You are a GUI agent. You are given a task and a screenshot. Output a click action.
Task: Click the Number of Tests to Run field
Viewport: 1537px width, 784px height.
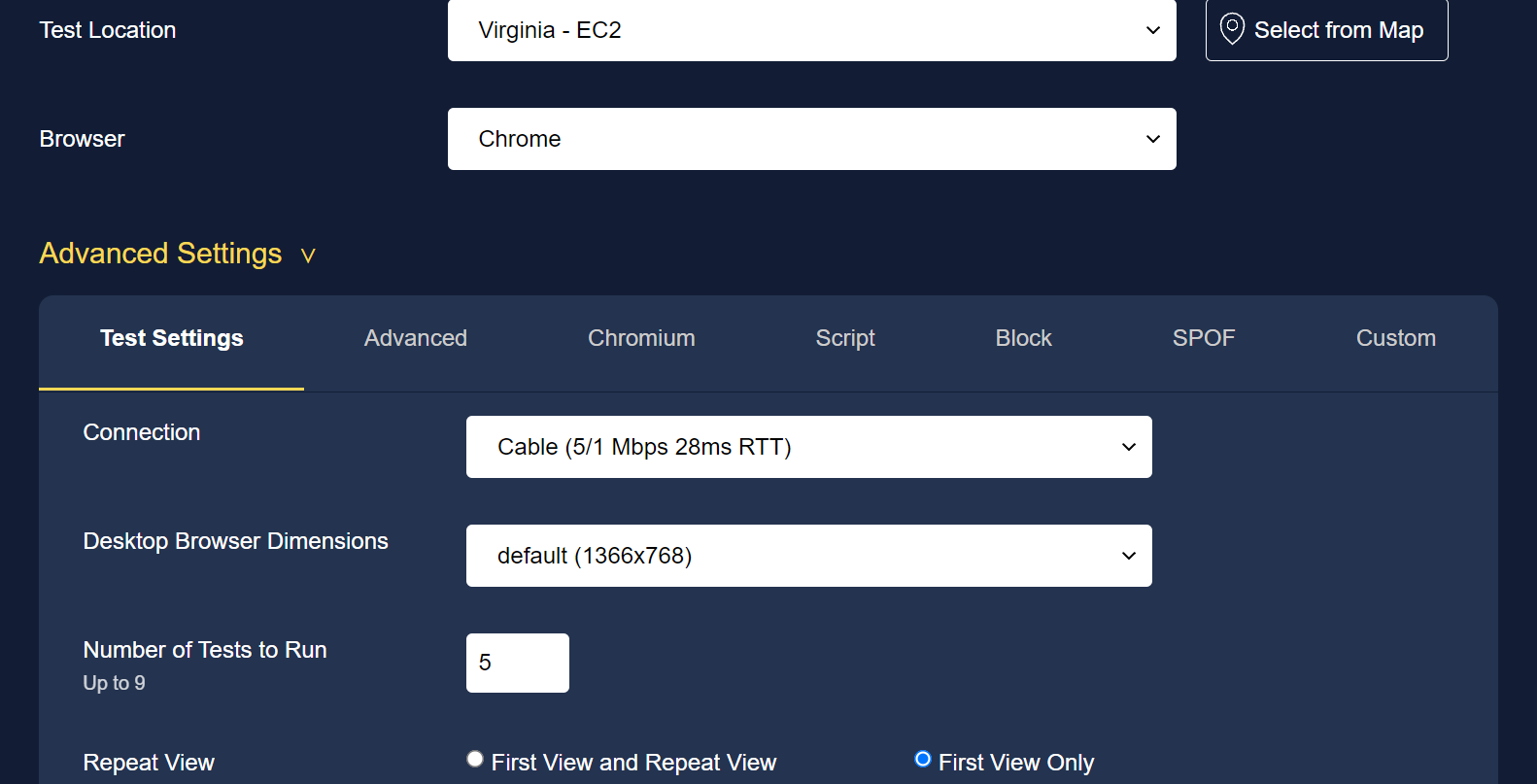(x=518, y=663)
